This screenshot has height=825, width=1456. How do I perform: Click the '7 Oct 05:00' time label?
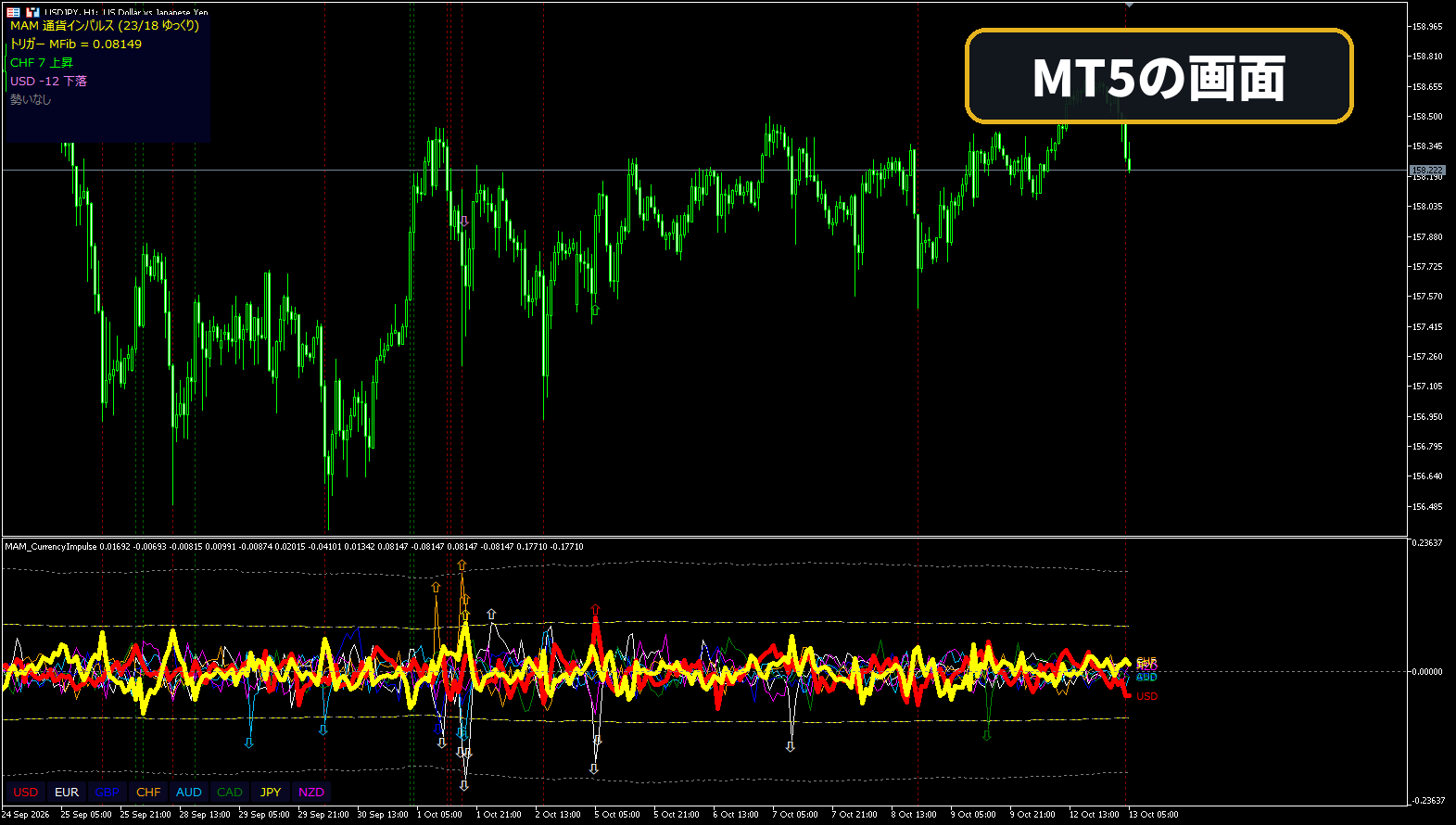coord(795,815)
